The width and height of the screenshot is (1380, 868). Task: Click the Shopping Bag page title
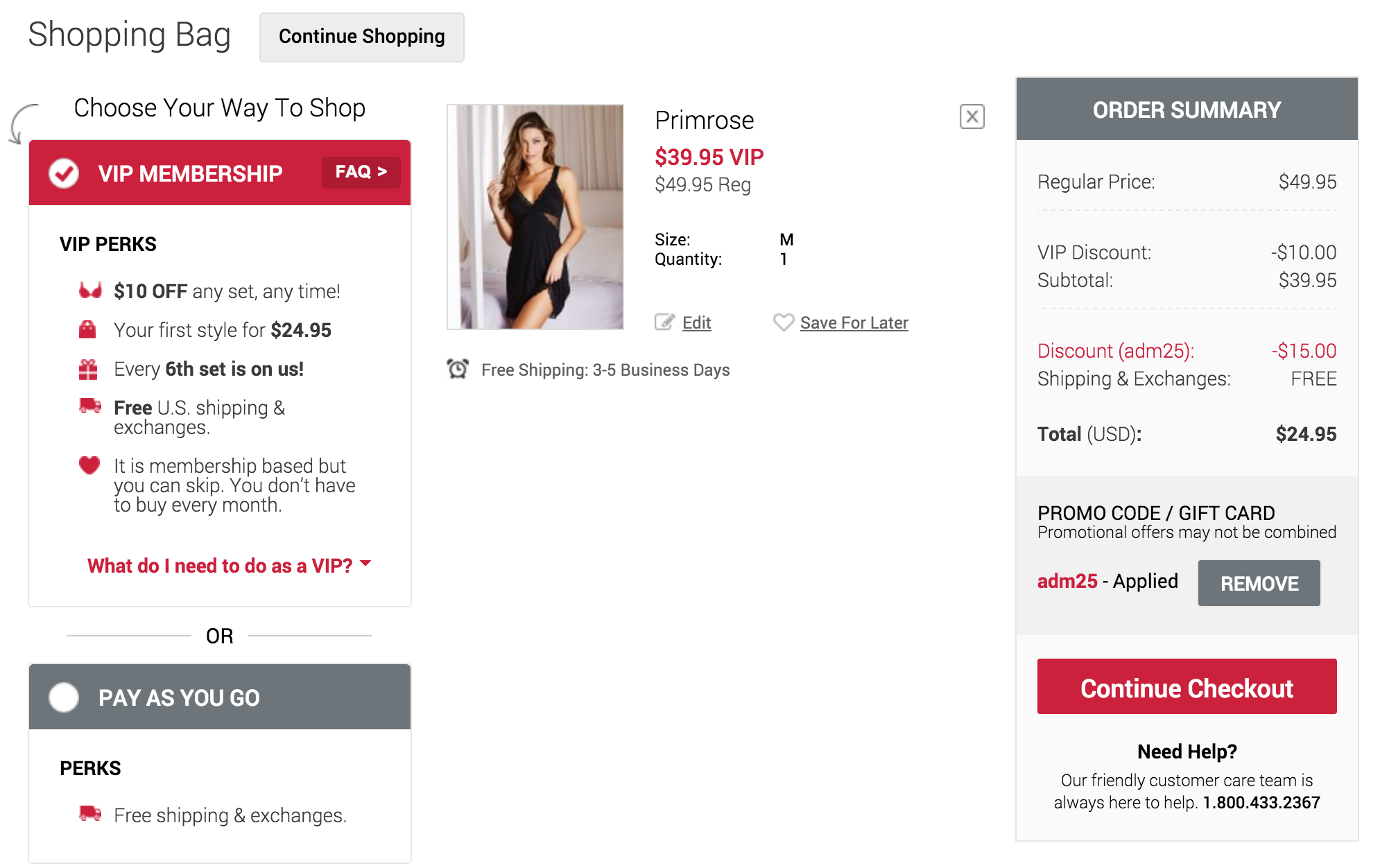coord(130,35)
